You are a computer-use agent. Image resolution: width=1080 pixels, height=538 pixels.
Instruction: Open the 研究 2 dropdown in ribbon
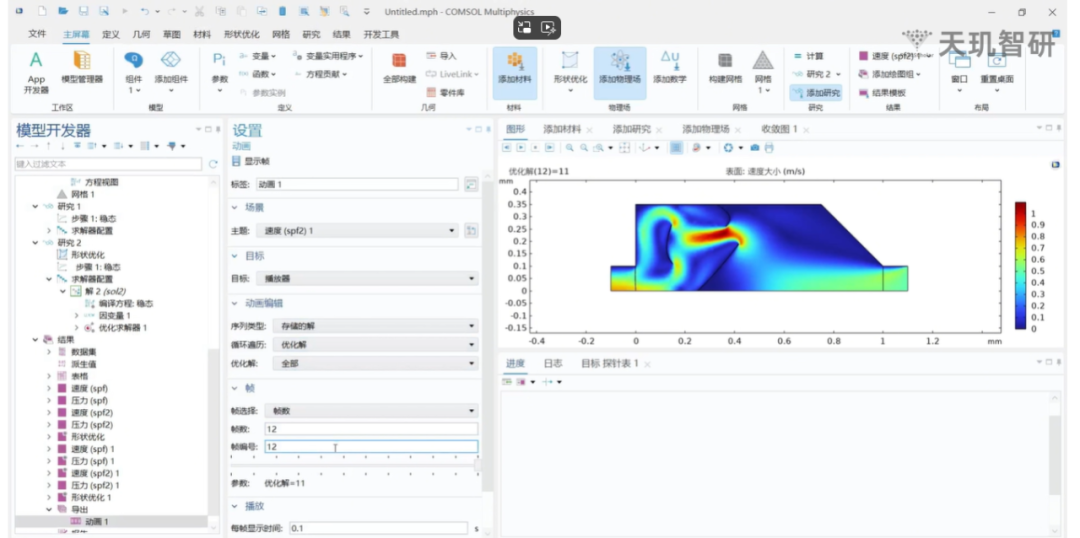click(x=817, y=74)
